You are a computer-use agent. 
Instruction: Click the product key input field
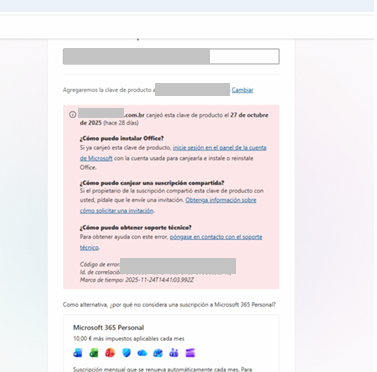[x=171, y=56]
